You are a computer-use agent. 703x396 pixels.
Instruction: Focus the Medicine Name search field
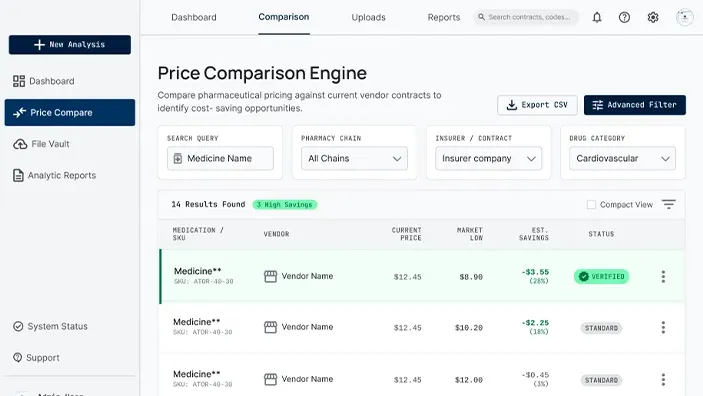coord(220,158)
